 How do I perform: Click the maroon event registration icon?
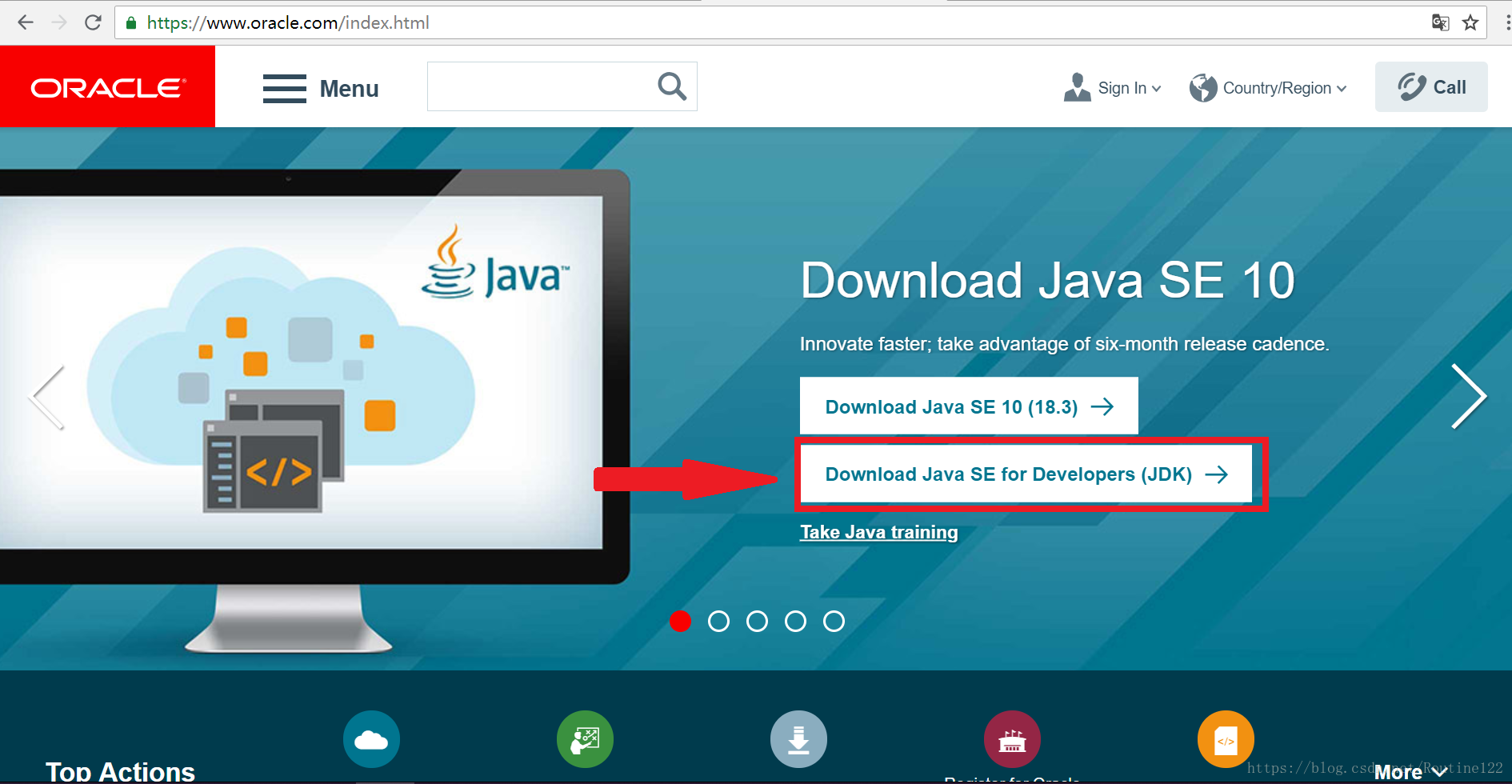[1012, 738]
